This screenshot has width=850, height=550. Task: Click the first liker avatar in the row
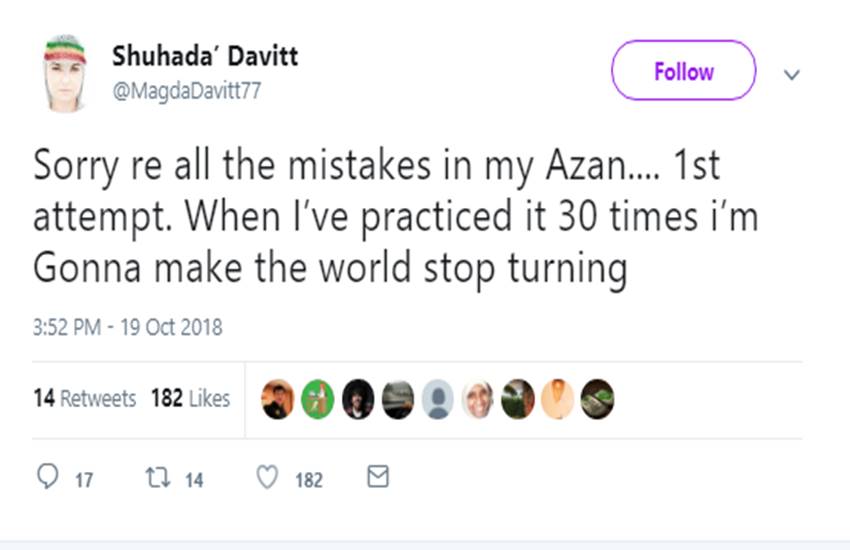click(277, 399)
